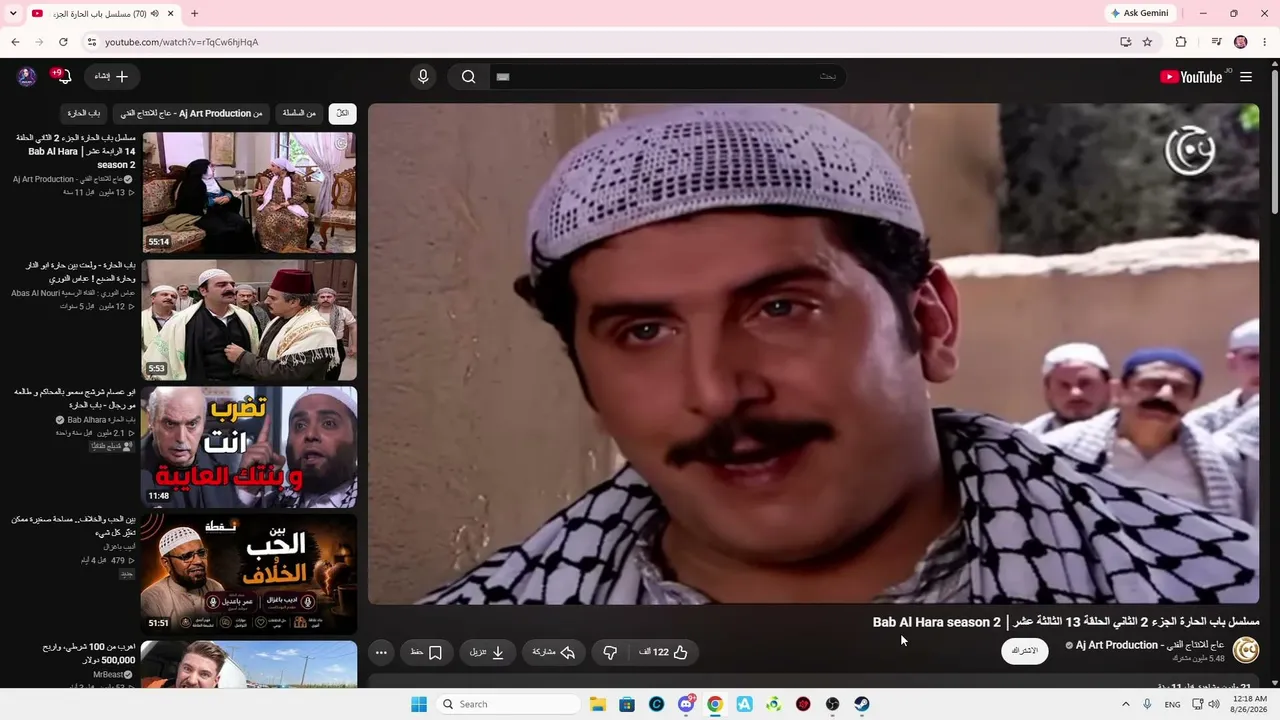The image size is (1280, 720).
Task: Go back to the previous page in Chrome
Action: [x=15, y=42]
